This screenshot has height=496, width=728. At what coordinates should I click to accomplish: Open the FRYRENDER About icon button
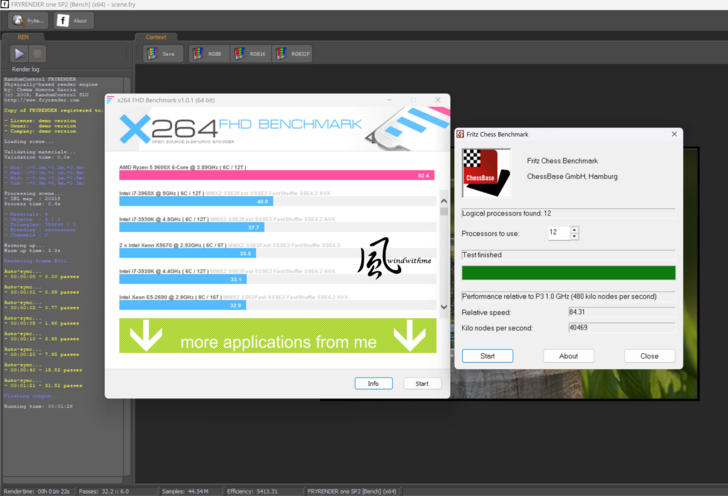(x=72, y=20)
